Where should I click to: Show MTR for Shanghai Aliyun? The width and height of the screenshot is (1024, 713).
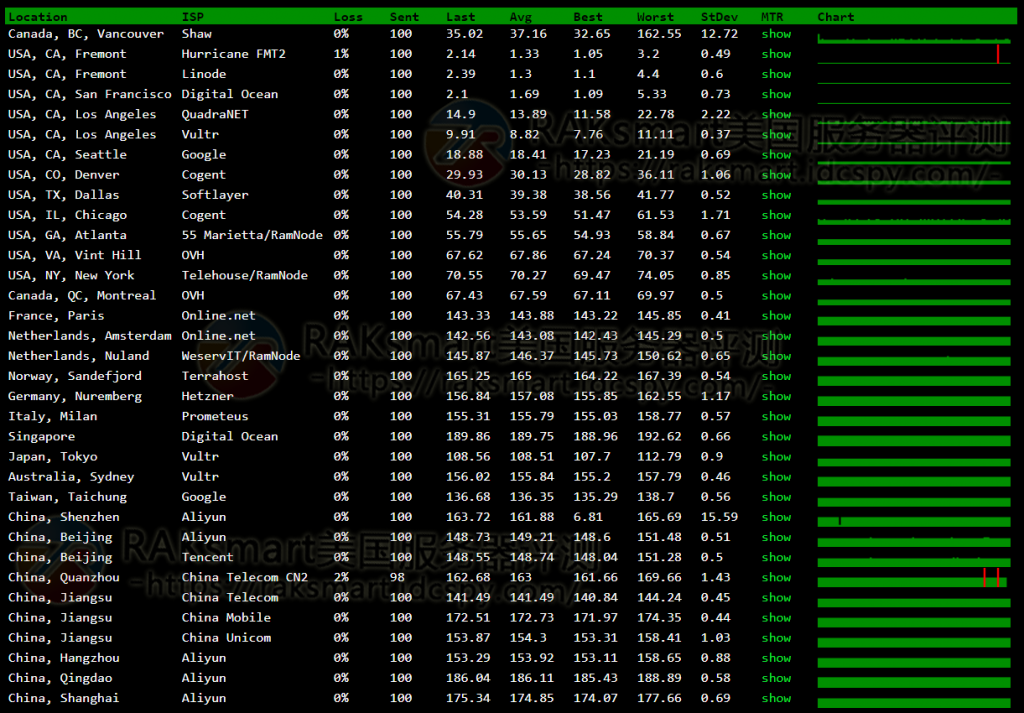776,698
